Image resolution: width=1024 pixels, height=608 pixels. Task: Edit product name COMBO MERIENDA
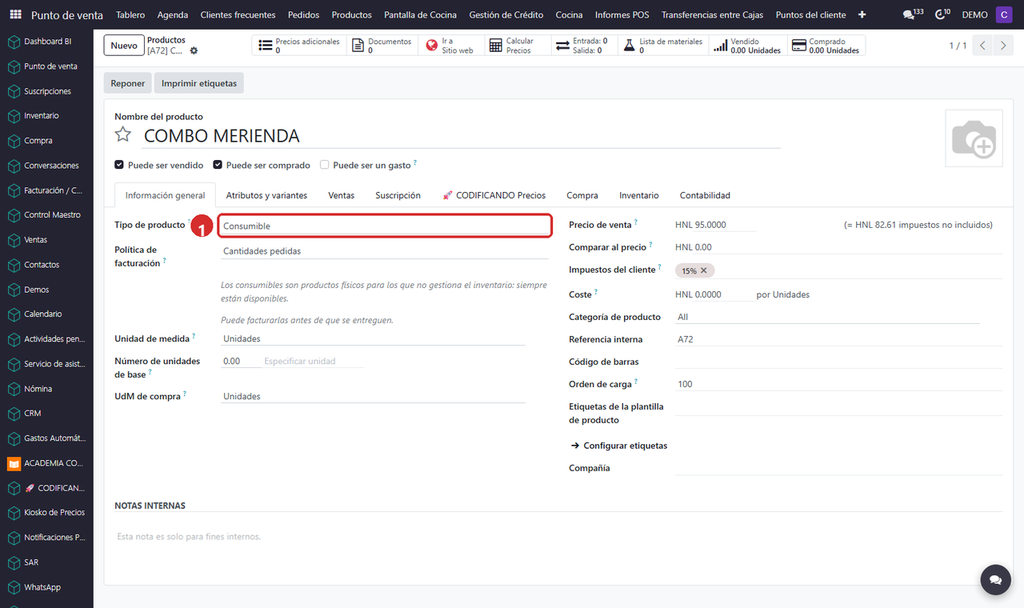point(462,136)
